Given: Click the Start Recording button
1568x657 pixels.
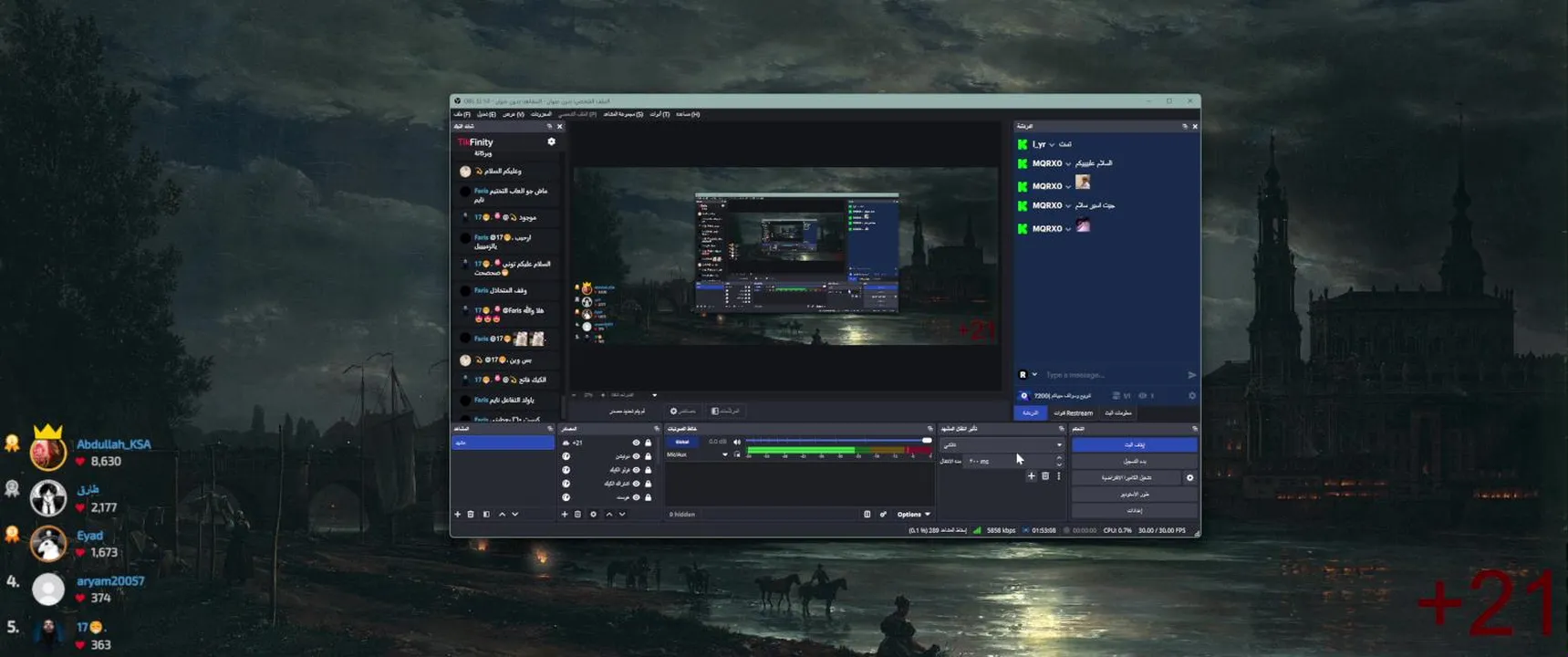Looking at the screenshot, I should [x=1134, y=462].
